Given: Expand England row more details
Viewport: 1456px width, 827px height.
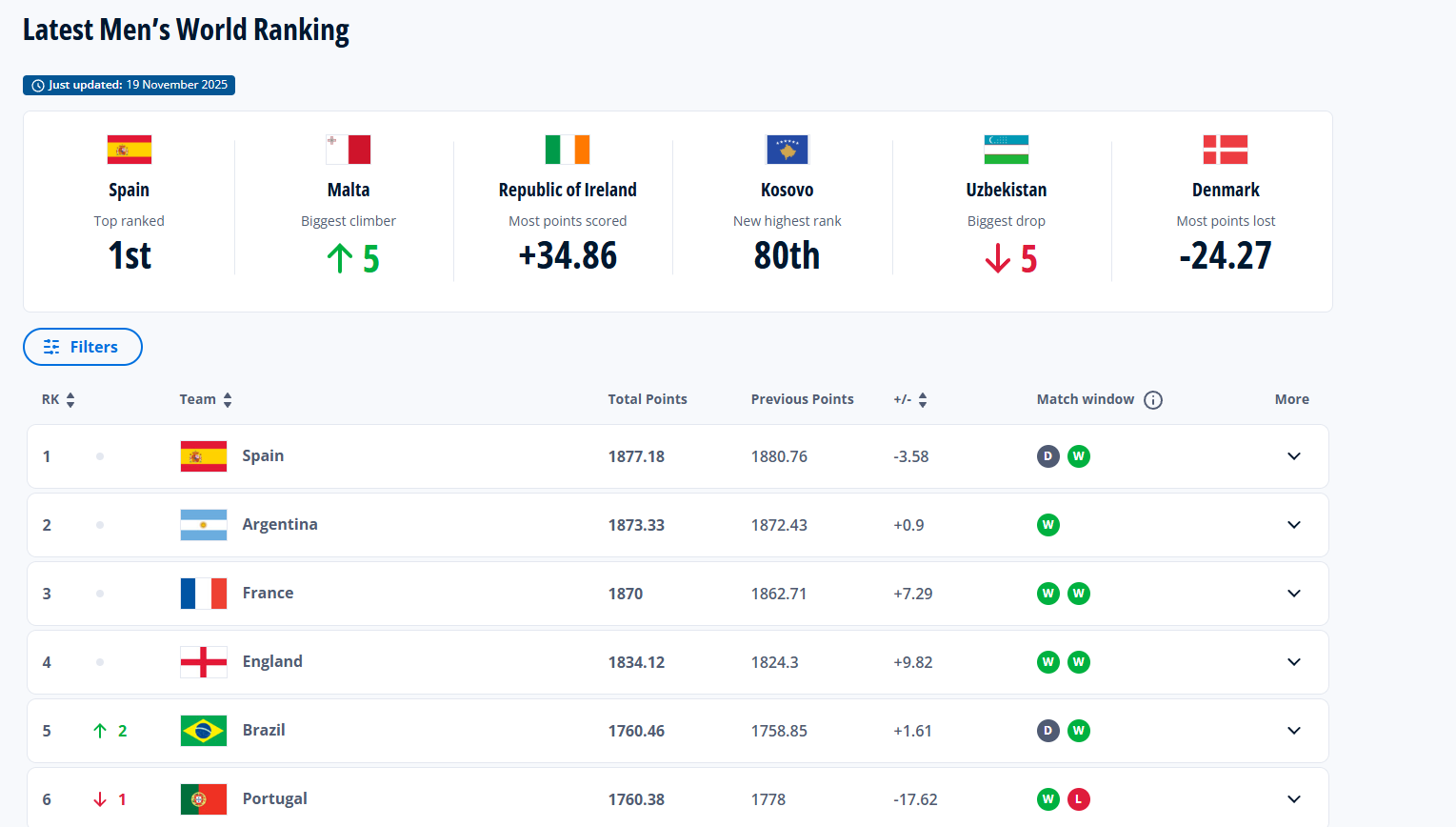Looking at the screenshot, I should pyautogui.click(x=1293, y=662).
